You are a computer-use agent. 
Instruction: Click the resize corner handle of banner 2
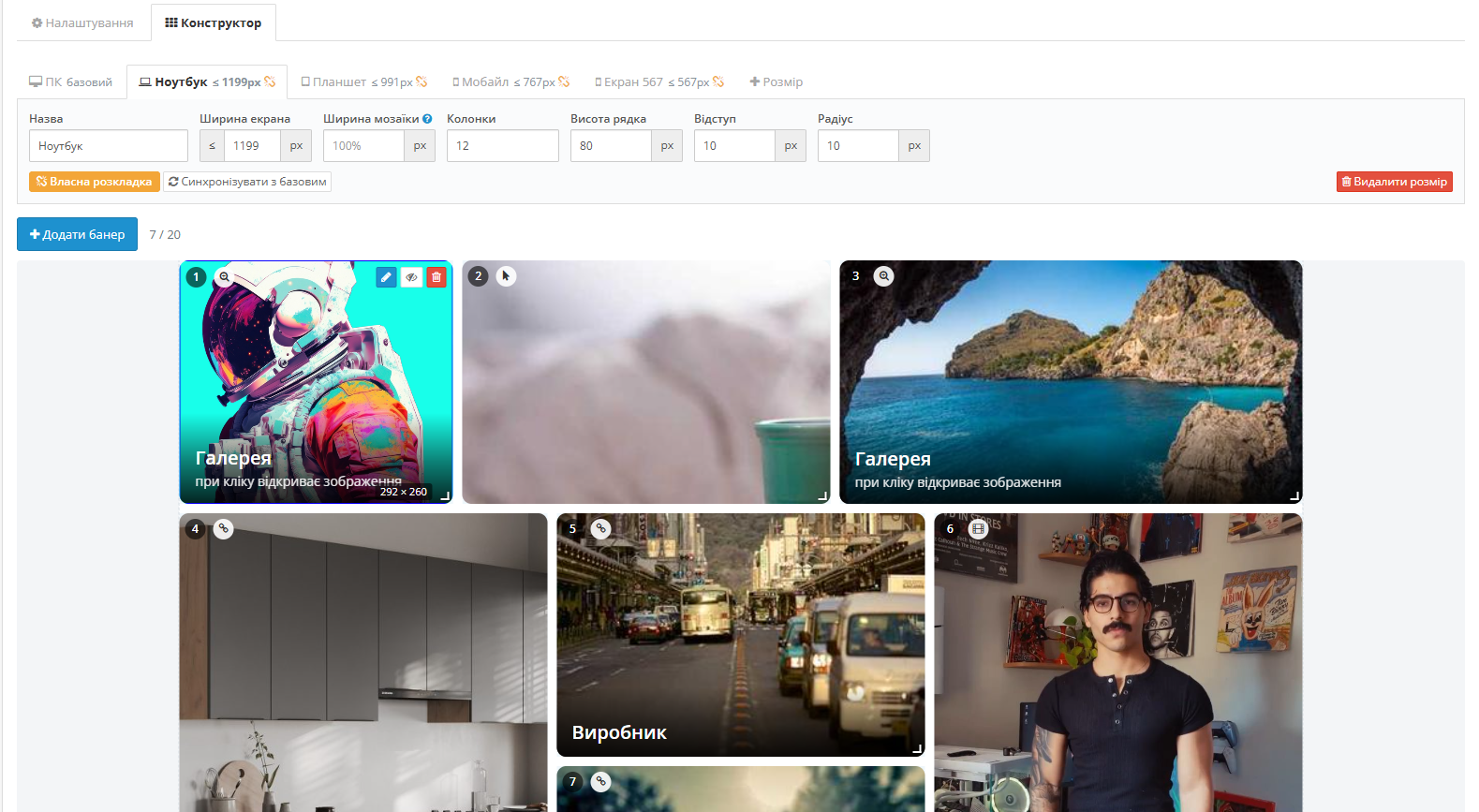click(823, 496)
